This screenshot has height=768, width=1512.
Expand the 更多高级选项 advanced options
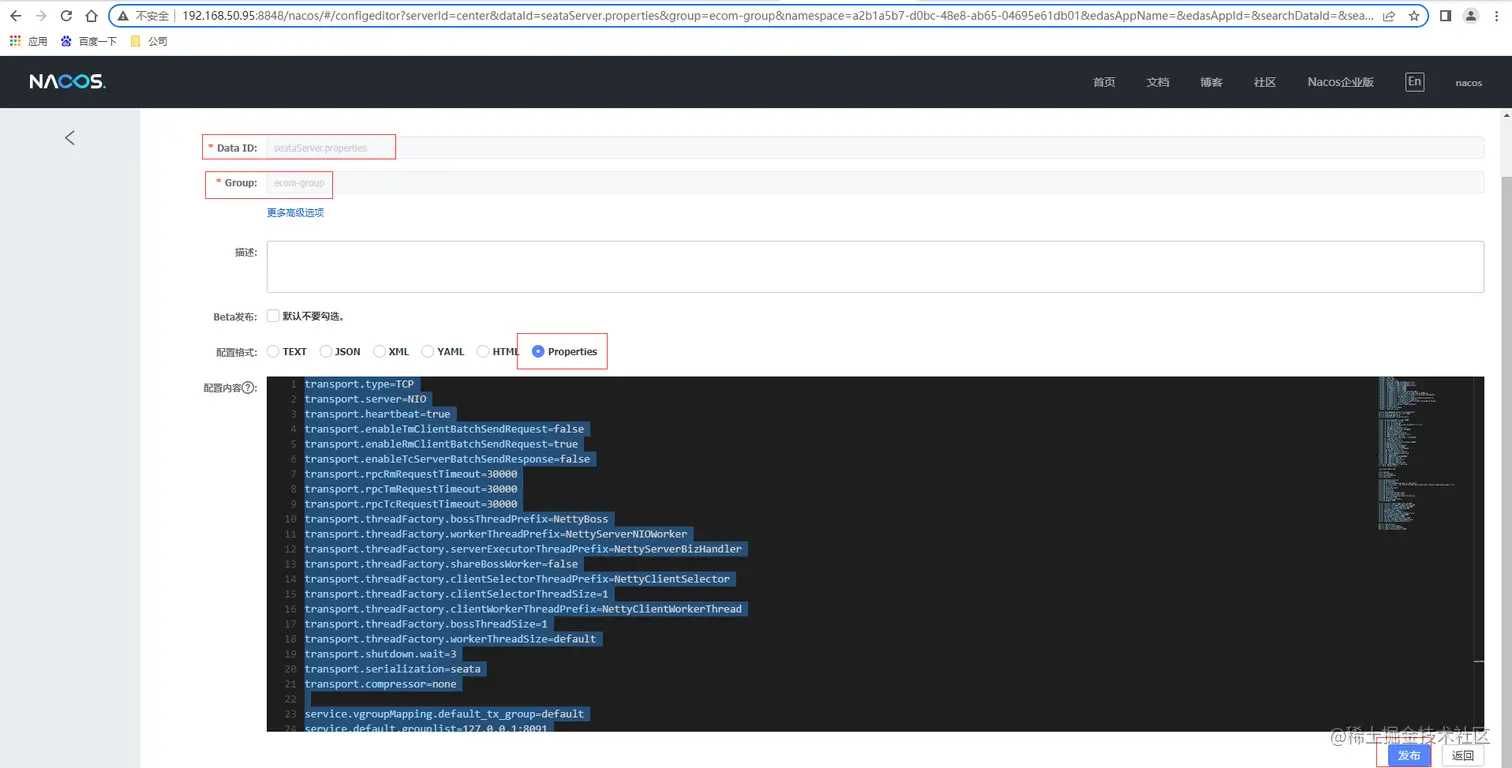[x=295, y=212]
